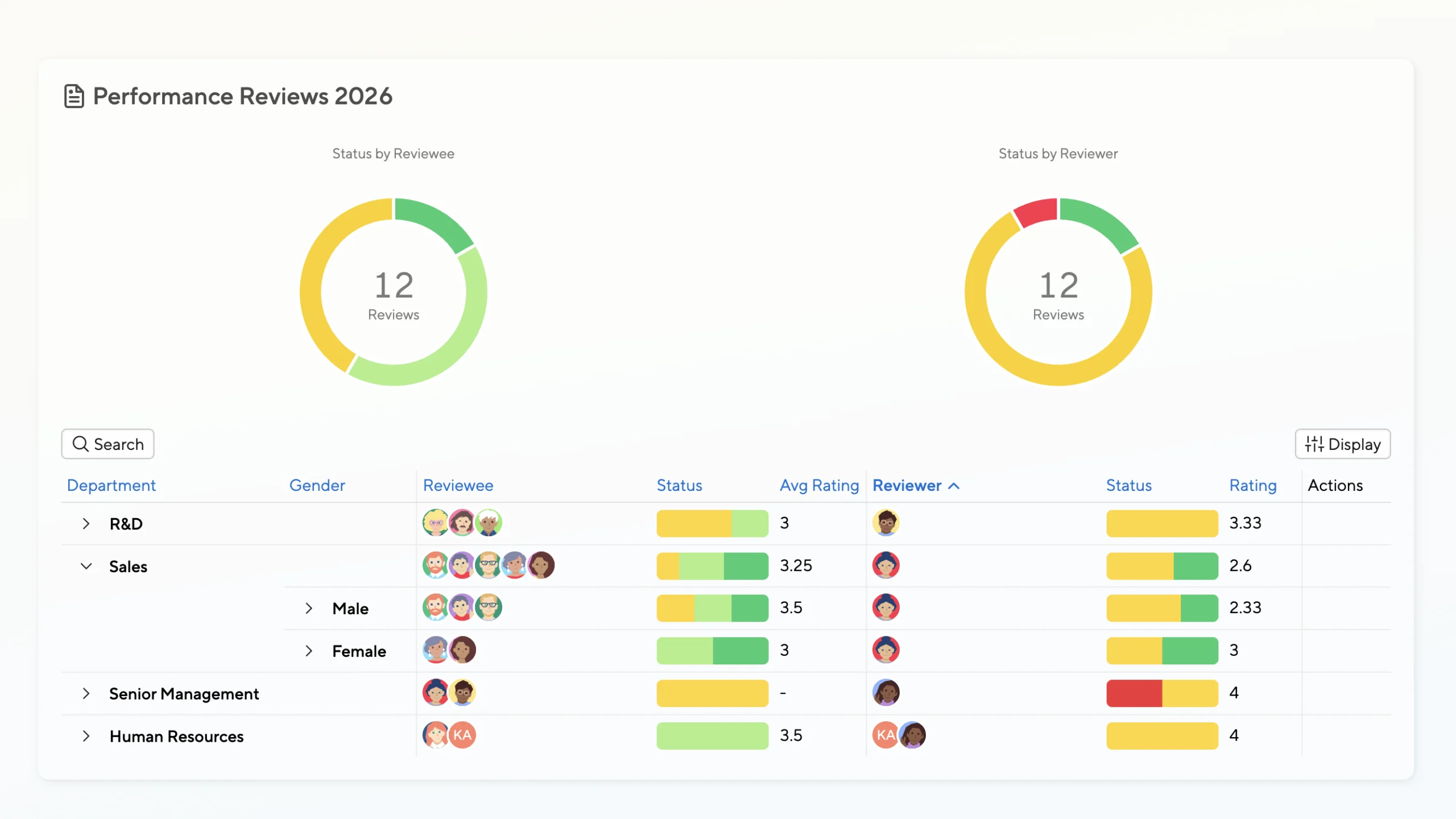Screen dimensions: 1456x819
Task: Select the KA reviewer avatar in Human Resources
Action: coord(885,735)
